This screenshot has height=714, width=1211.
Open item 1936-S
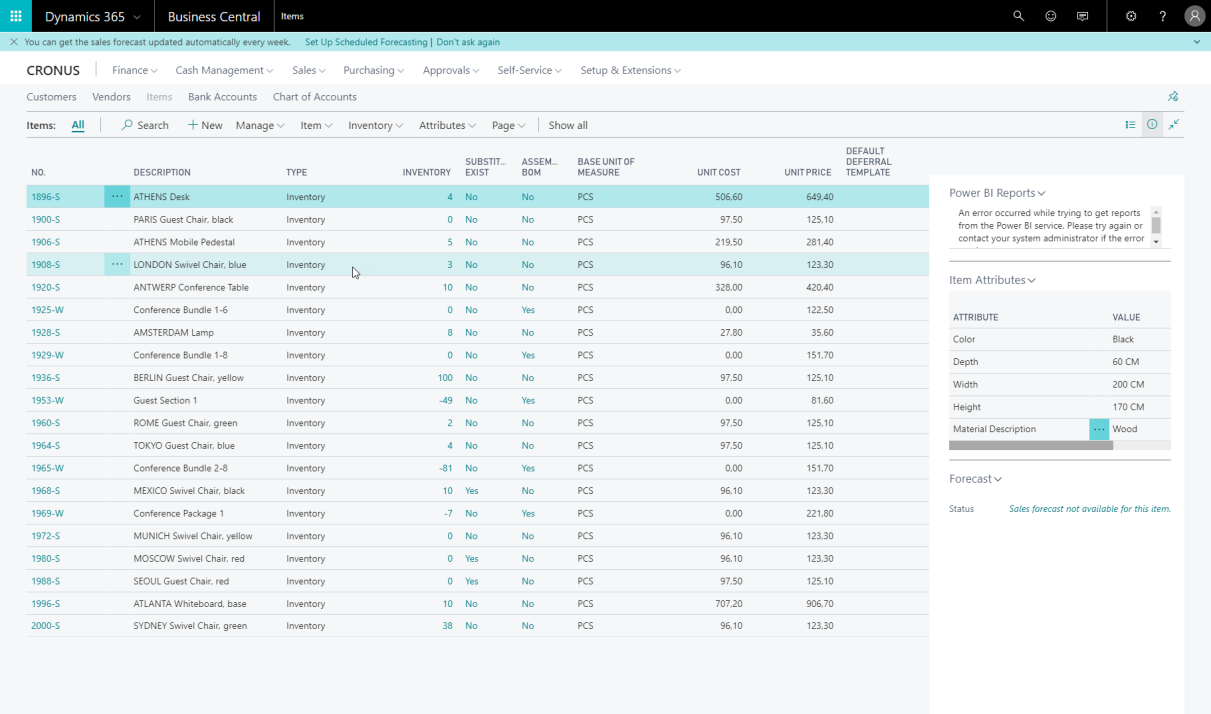(x=45, y=378)
